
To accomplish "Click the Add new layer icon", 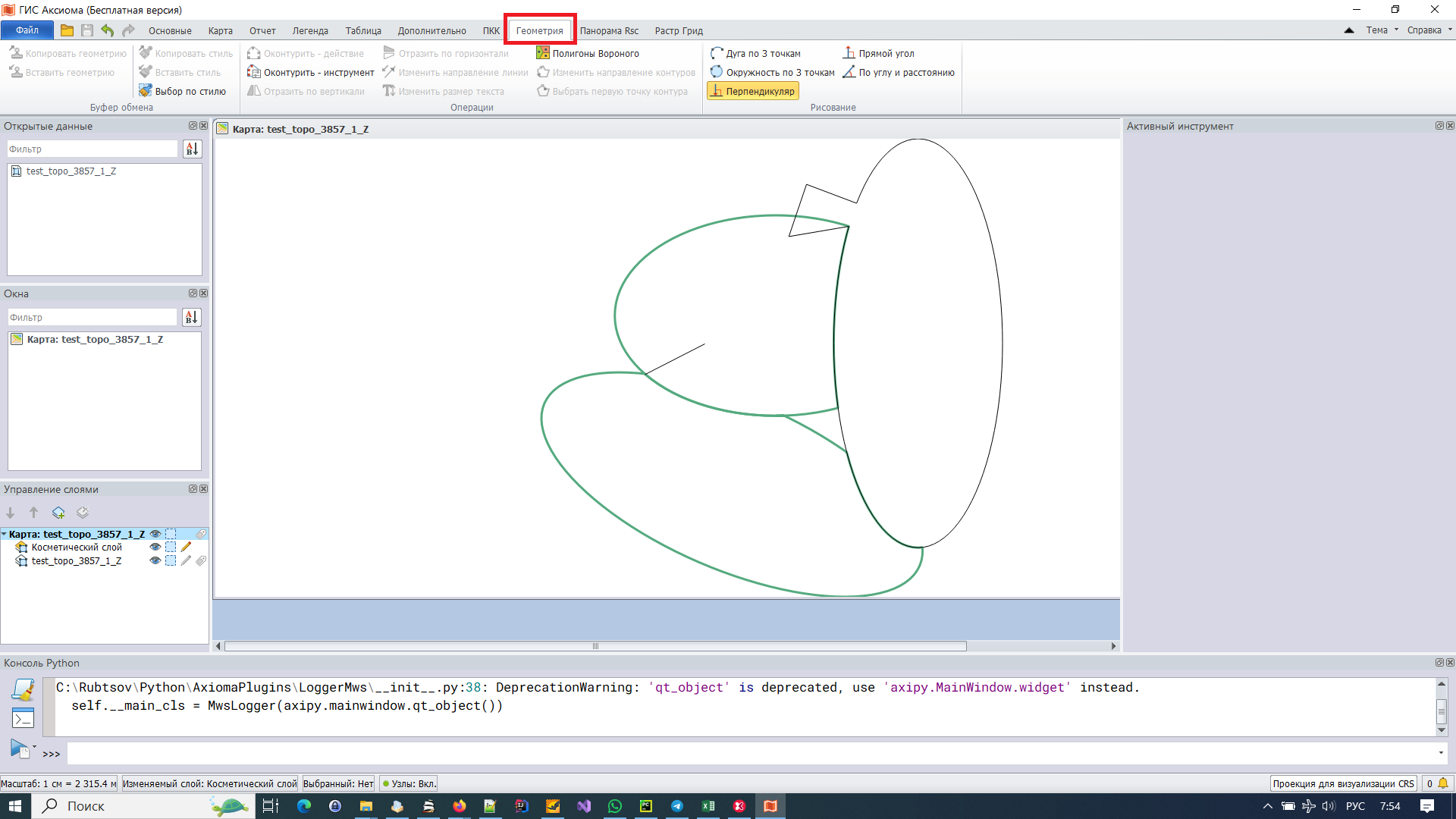I will point(58,513).
